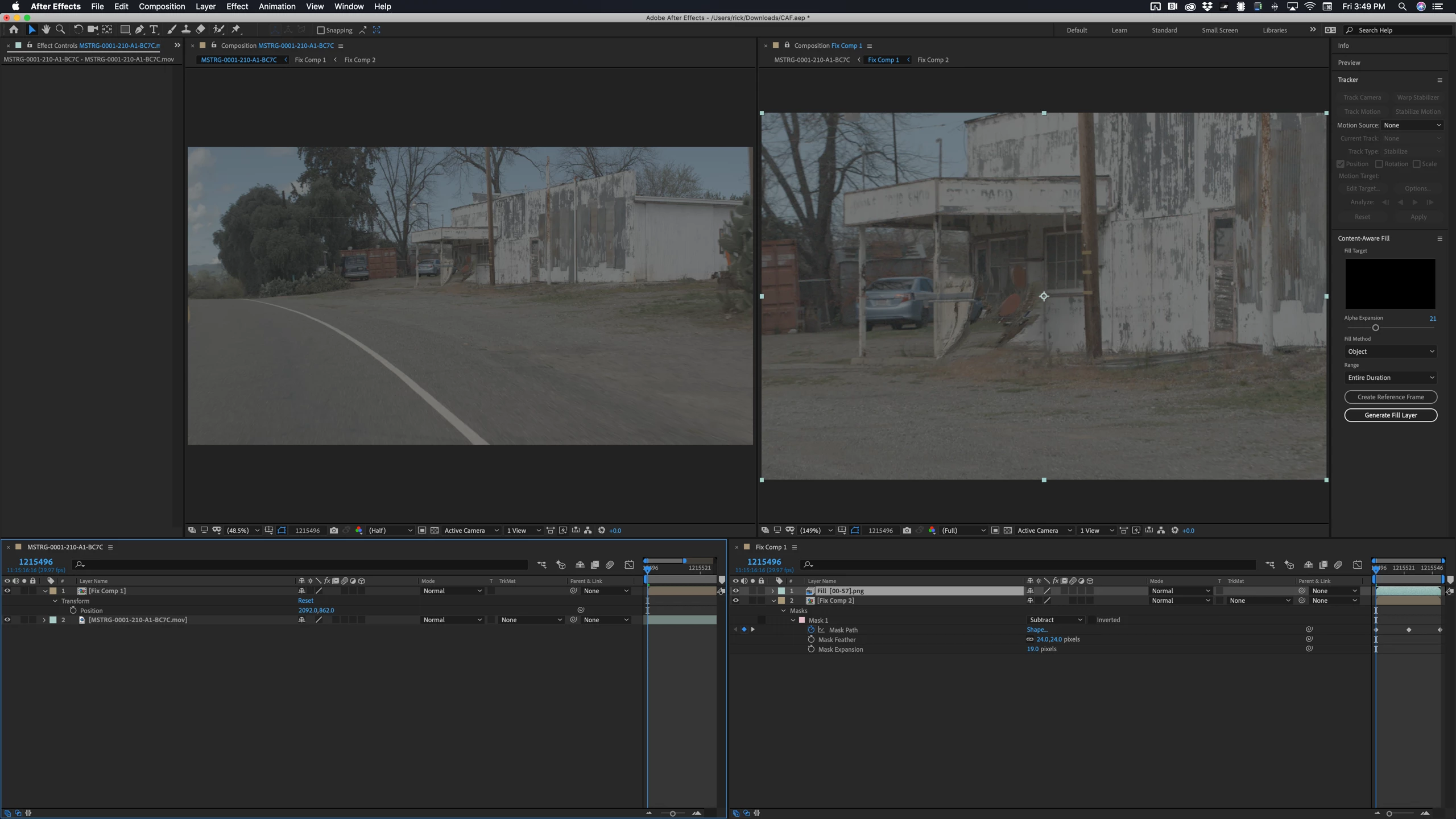Select the Puppet Pin tool
Viewport: 1456px width, 819px height.
[x=237, y=30]
